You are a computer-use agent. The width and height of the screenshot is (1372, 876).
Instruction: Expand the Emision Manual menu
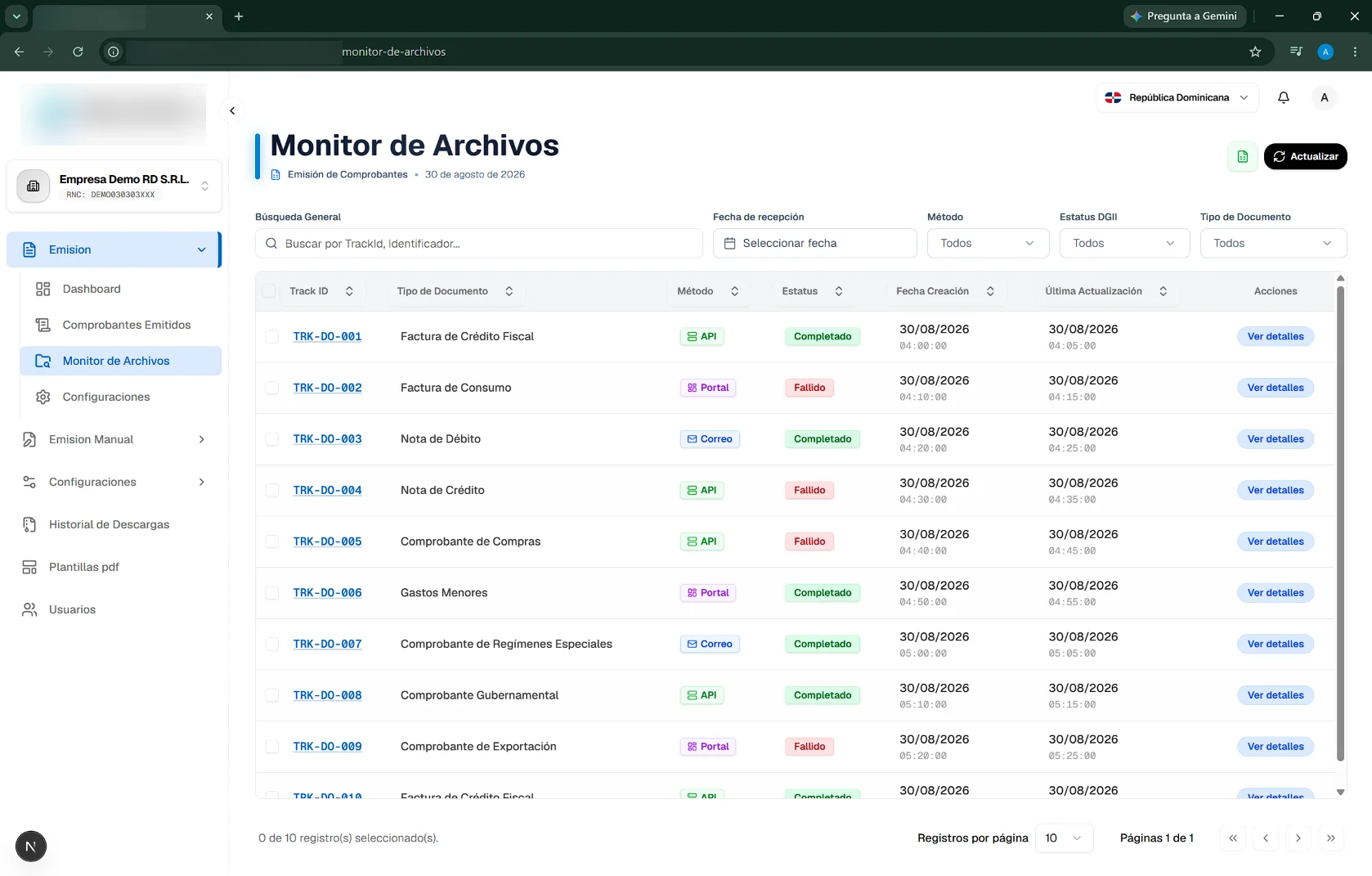(114, 439)
